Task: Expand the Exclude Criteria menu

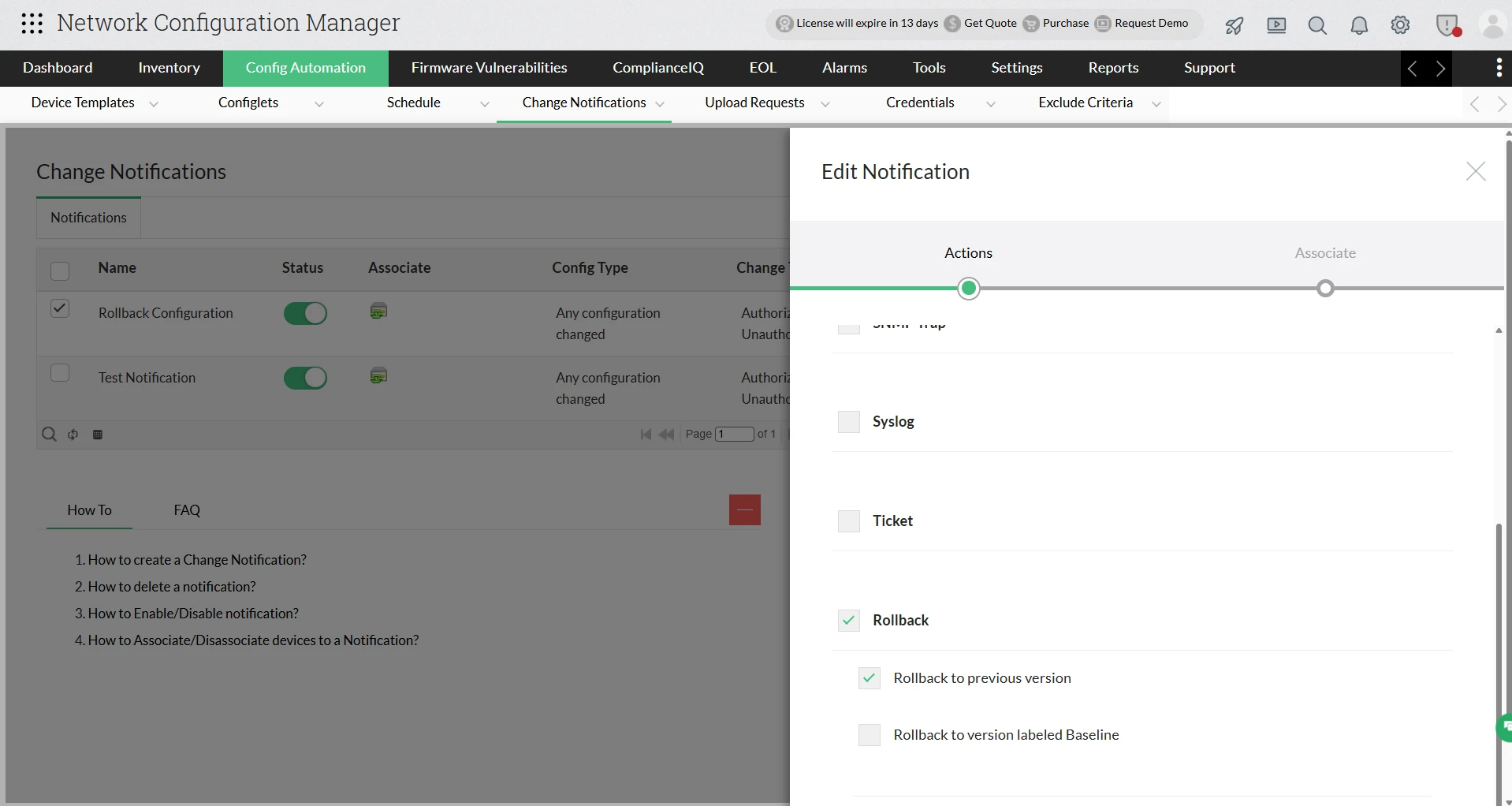Action: coord(1155,103)
